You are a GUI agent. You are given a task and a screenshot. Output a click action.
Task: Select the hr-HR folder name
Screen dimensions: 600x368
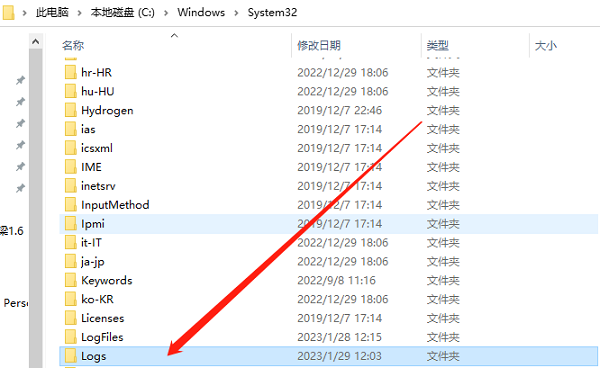coord(96,72)
